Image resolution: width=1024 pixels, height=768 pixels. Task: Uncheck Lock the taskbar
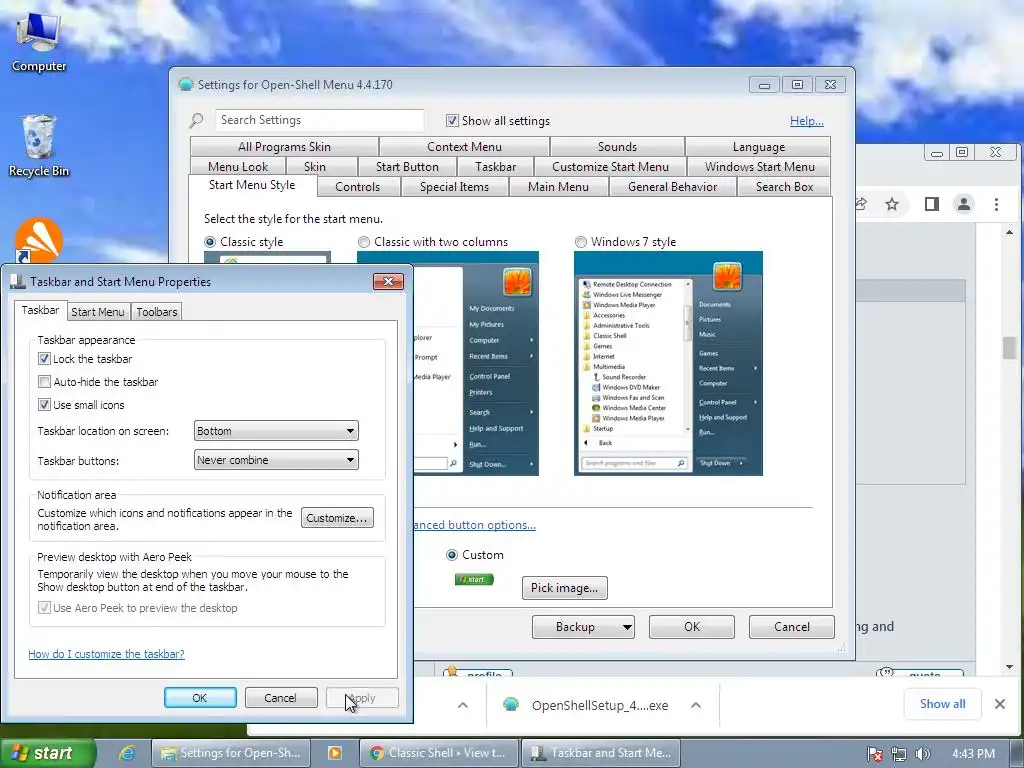44,359
